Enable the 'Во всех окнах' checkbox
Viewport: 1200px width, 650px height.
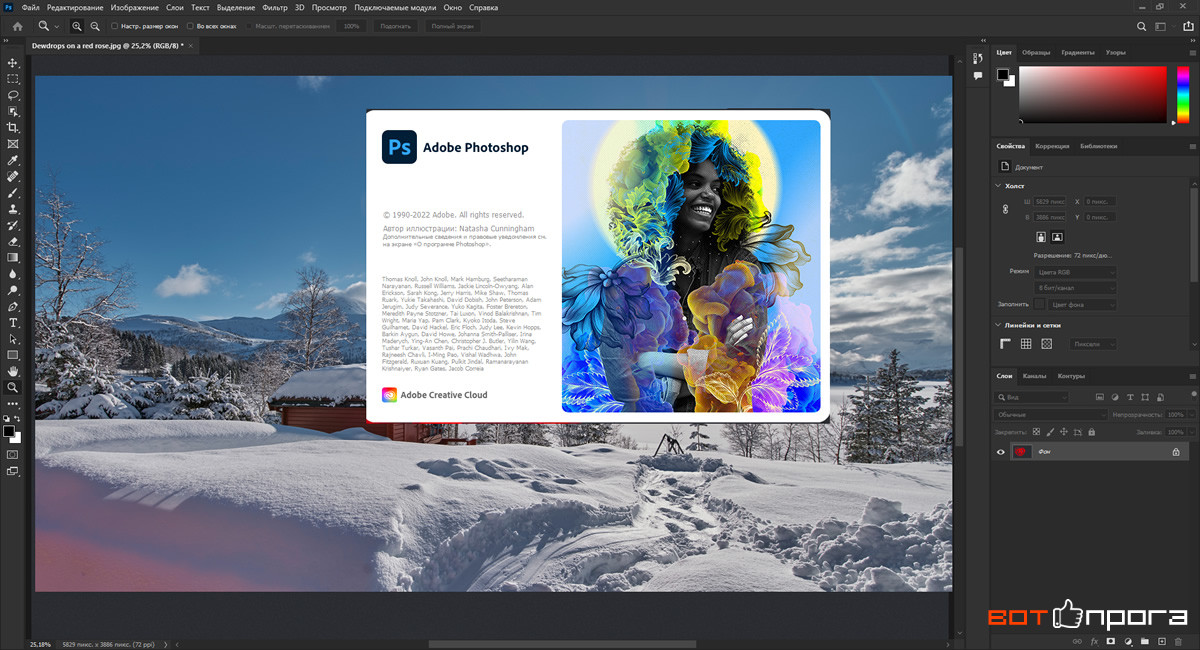pos(190,26)
